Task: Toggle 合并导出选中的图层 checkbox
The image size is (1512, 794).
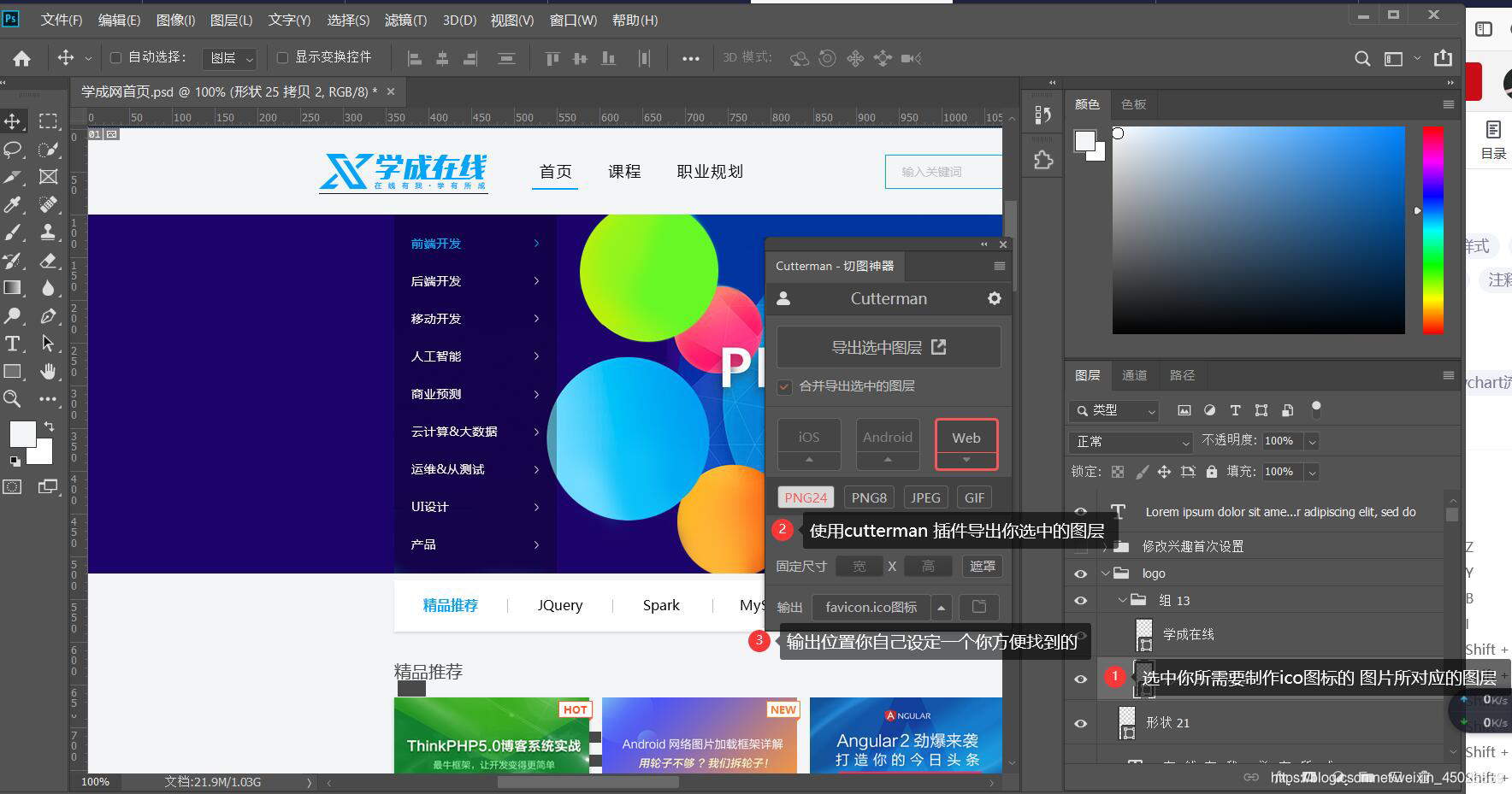Action: click(x=784, y=386)
